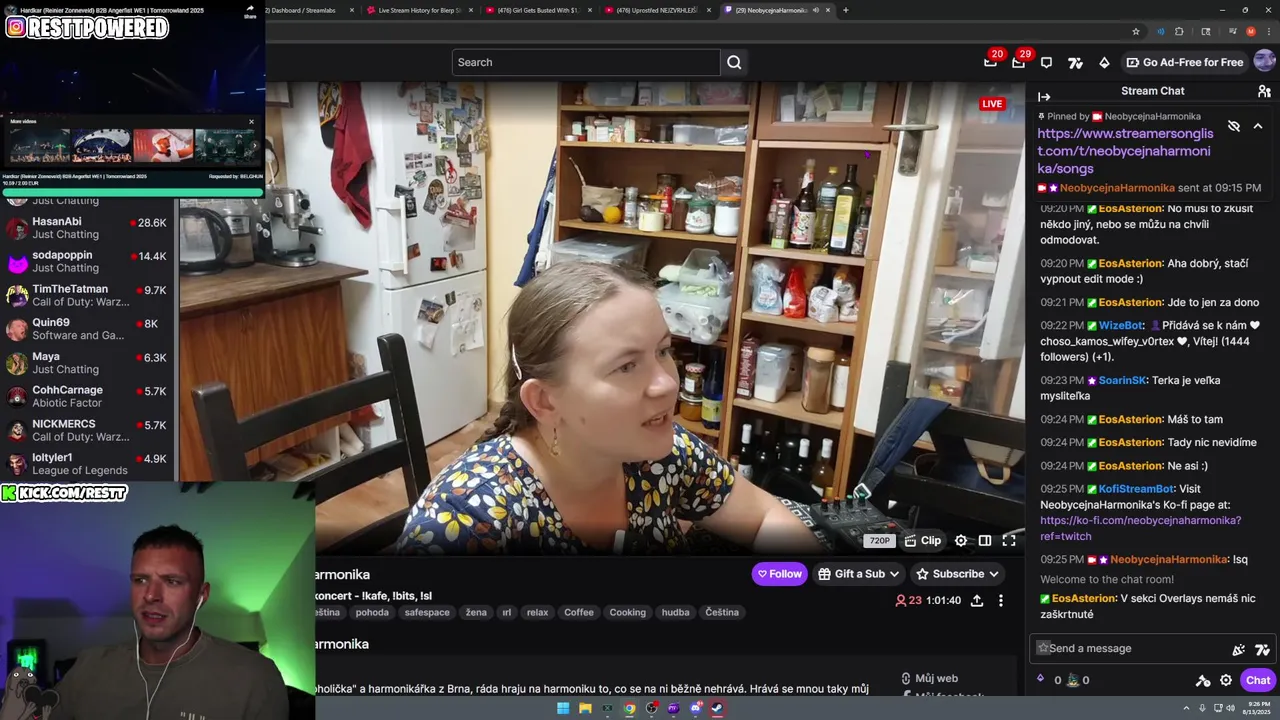Open the Můj web panel link
Screen dimensions: 1280x720
click(x=929, y=678)
